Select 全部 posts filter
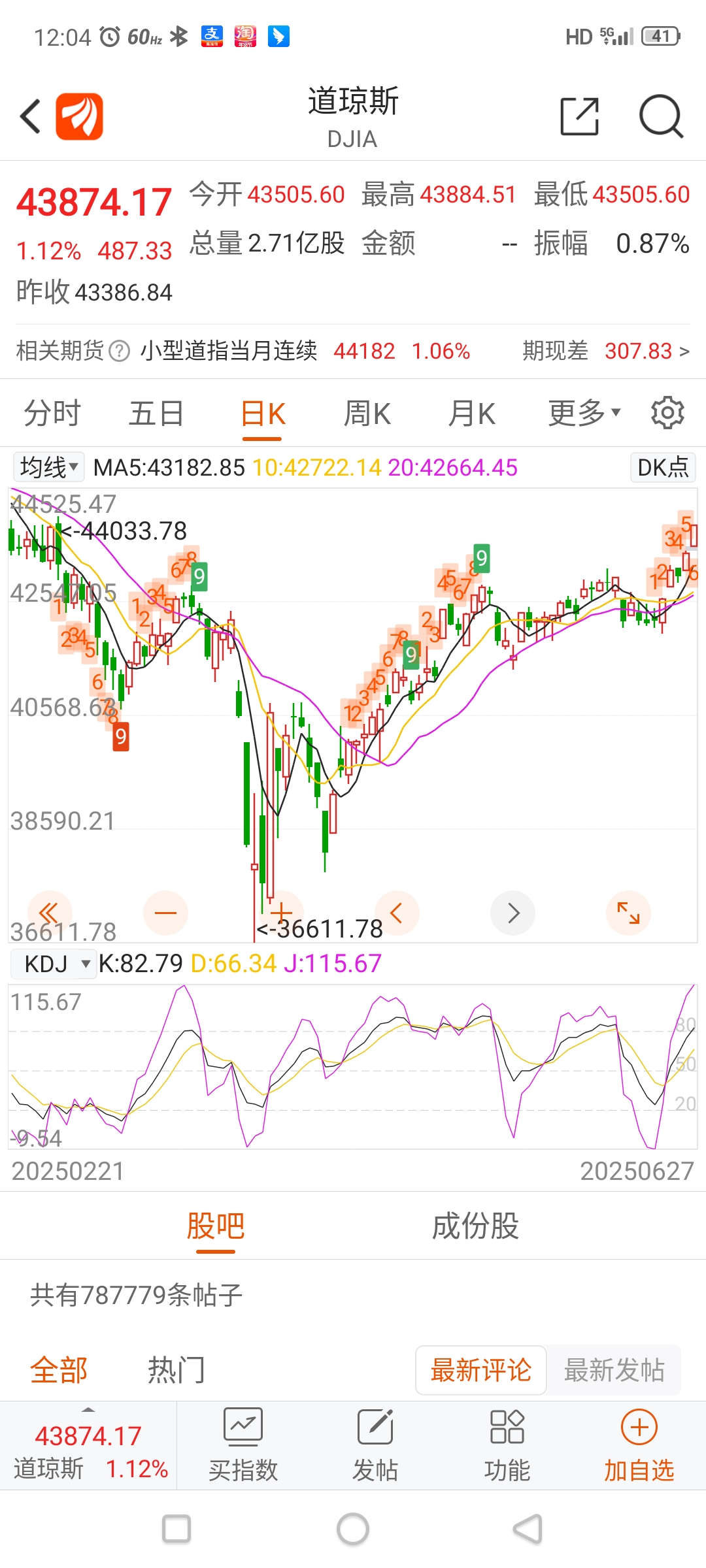 (59, 1370)
